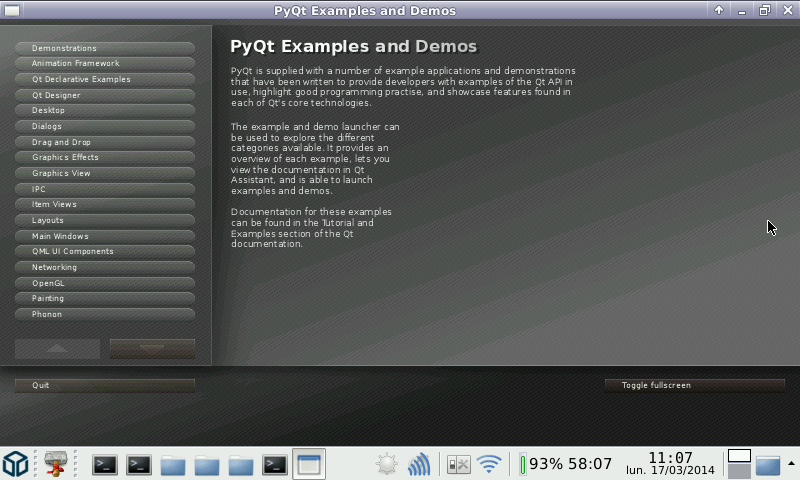Choose the Phonon category
Image resolution: width=800 pixels, height=480 pixels.
point(105,314)
